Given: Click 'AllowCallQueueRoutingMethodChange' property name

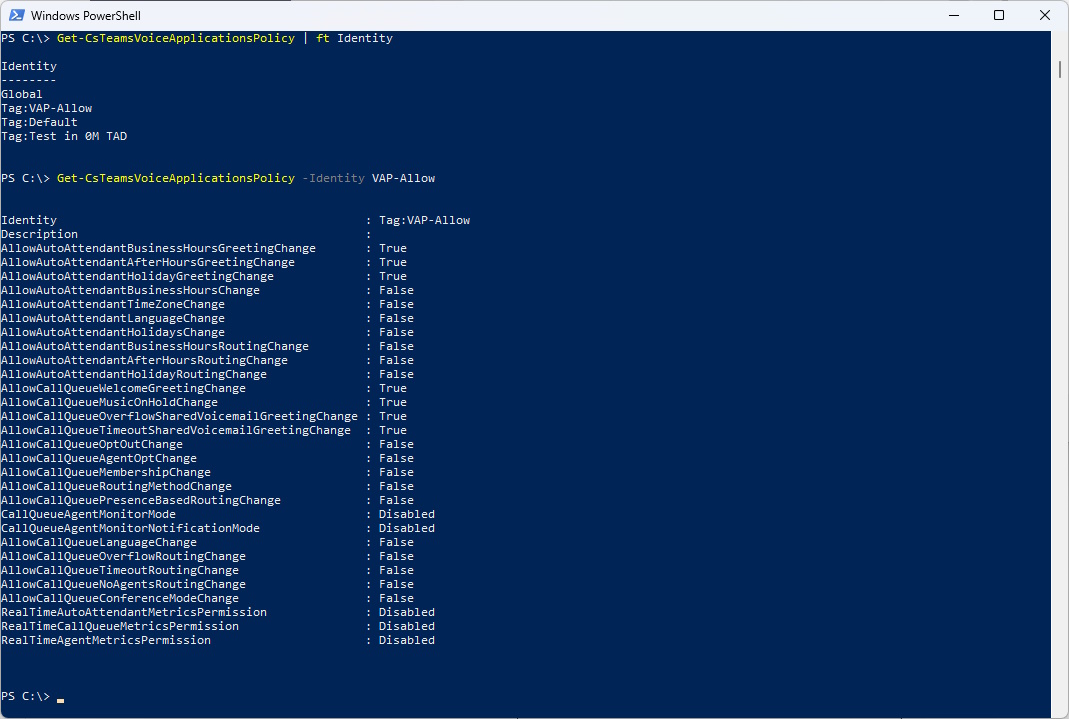Looking at the screenshot, I should click(x=117, y=485).
